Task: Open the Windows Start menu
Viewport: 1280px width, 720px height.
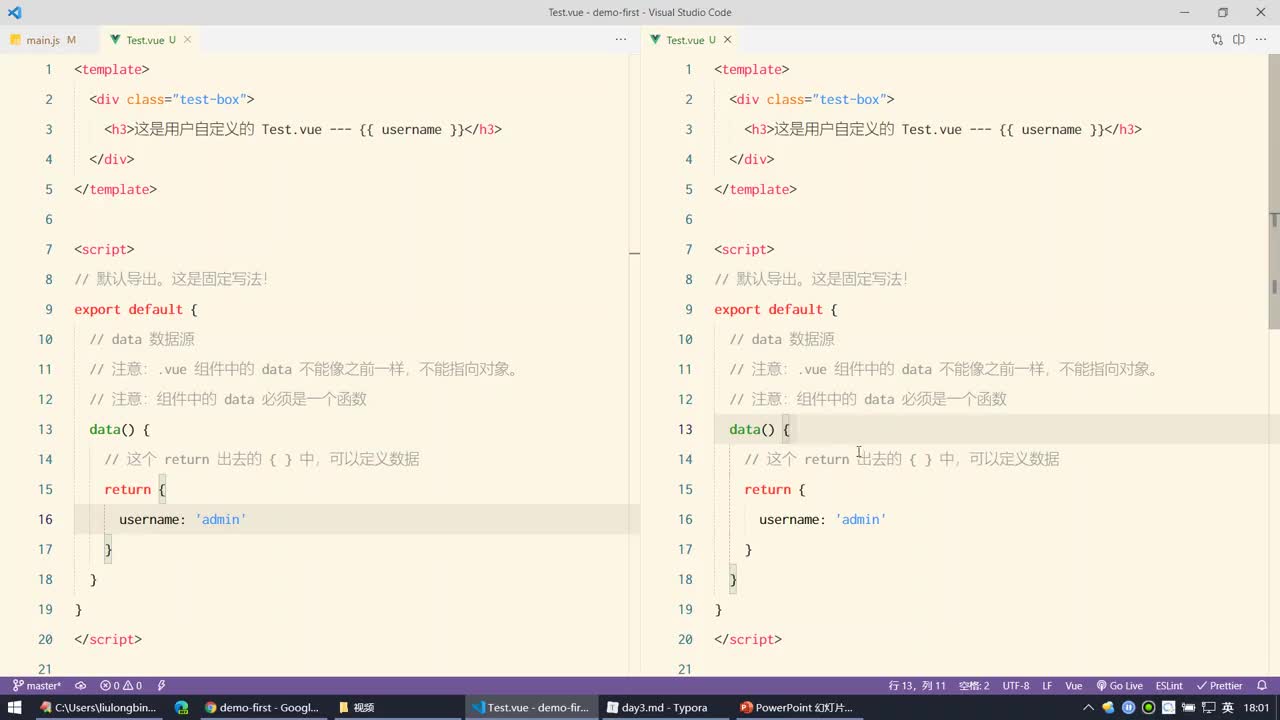Action: [15, 707]
